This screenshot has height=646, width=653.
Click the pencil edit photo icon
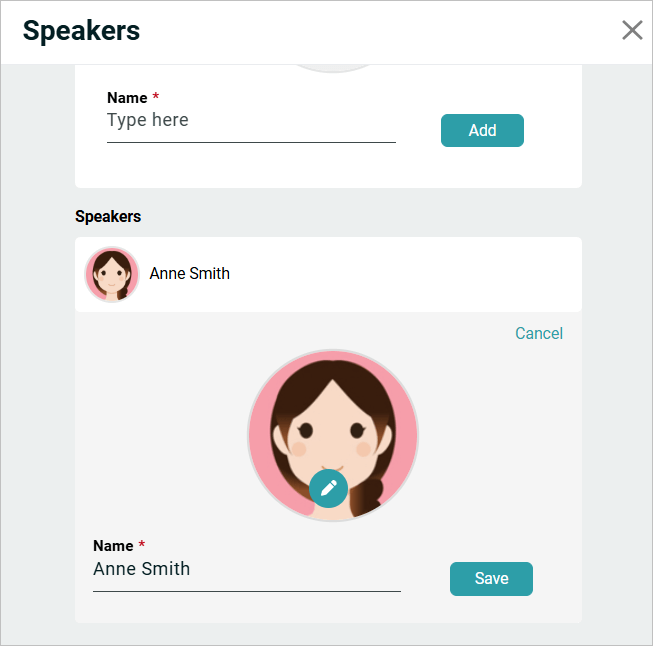pyautogui.click(x=328, y=488)
